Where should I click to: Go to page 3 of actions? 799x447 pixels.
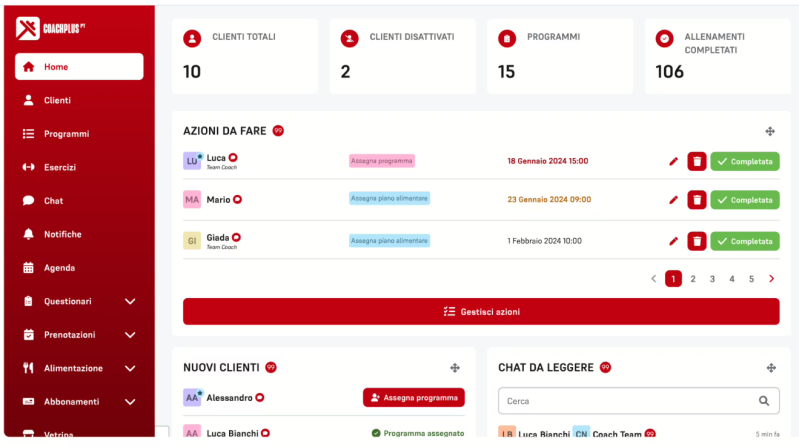pyautogui.click(x=712, y=279)
